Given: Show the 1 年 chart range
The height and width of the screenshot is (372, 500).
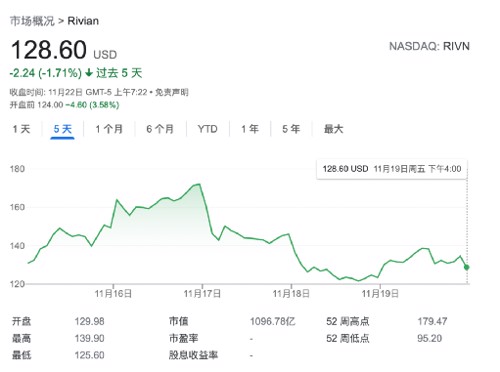Looking at the screenshot, I should point(250,129).
